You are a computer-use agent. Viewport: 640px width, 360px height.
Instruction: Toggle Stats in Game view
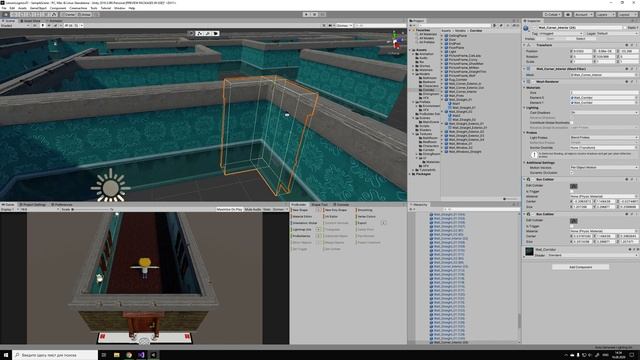pos(267,209)
